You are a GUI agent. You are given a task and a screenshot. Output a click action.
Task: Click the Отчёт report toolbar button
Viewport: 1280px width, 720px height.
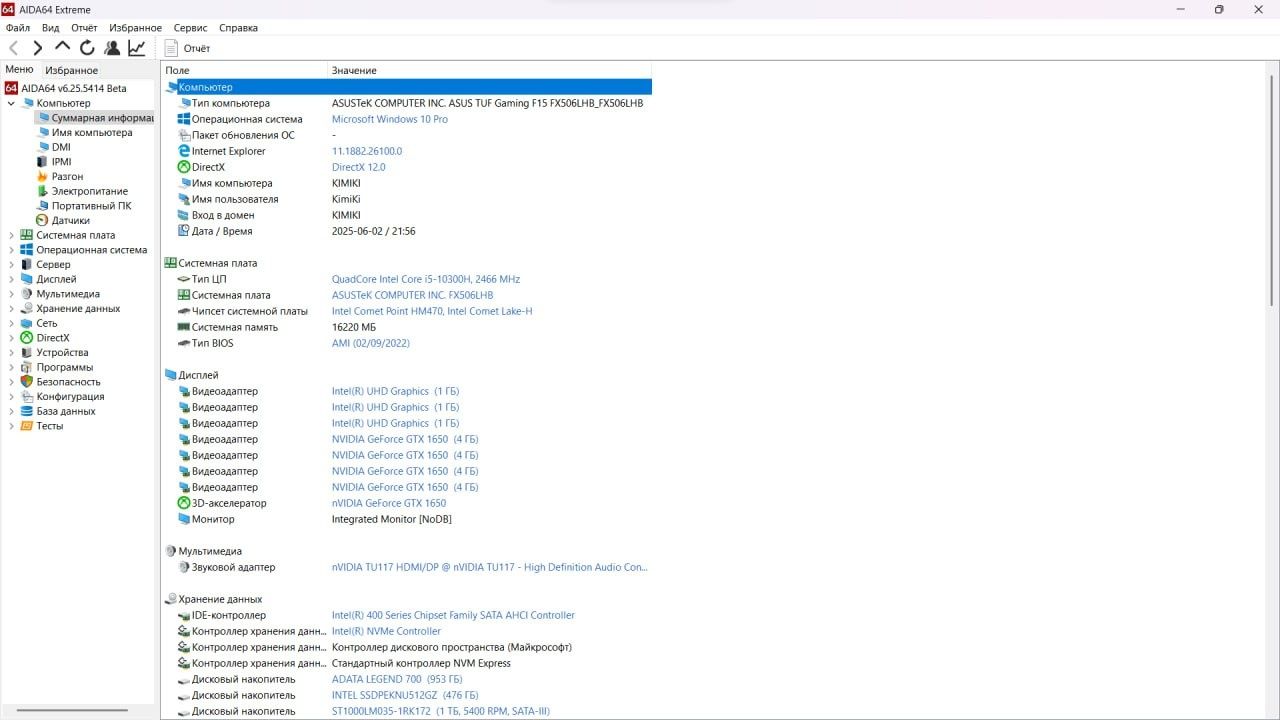point(187,48)
